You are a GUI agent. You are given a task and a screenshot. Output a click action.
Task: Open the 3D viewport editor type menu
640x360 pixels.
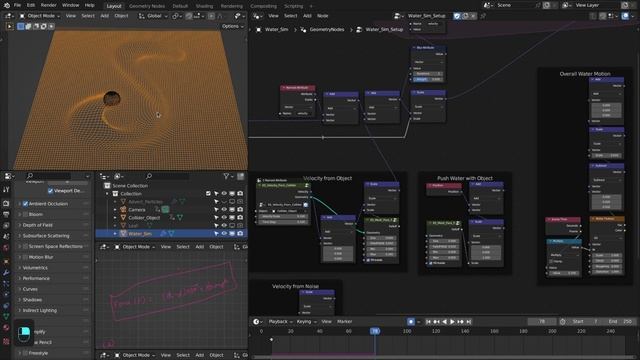pos(8,16)
